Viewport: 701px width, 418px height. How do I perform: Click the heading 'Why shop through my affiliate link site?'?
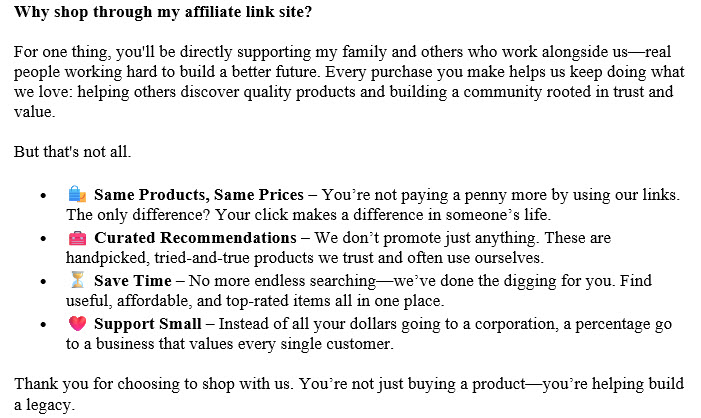[x=163, y=12]
